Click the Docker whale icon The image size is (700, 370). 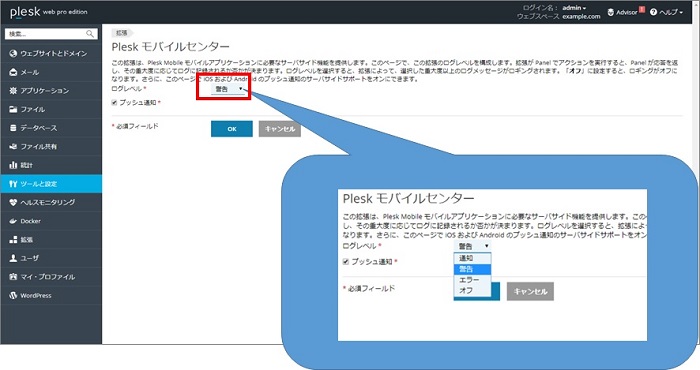pos(13,221)
